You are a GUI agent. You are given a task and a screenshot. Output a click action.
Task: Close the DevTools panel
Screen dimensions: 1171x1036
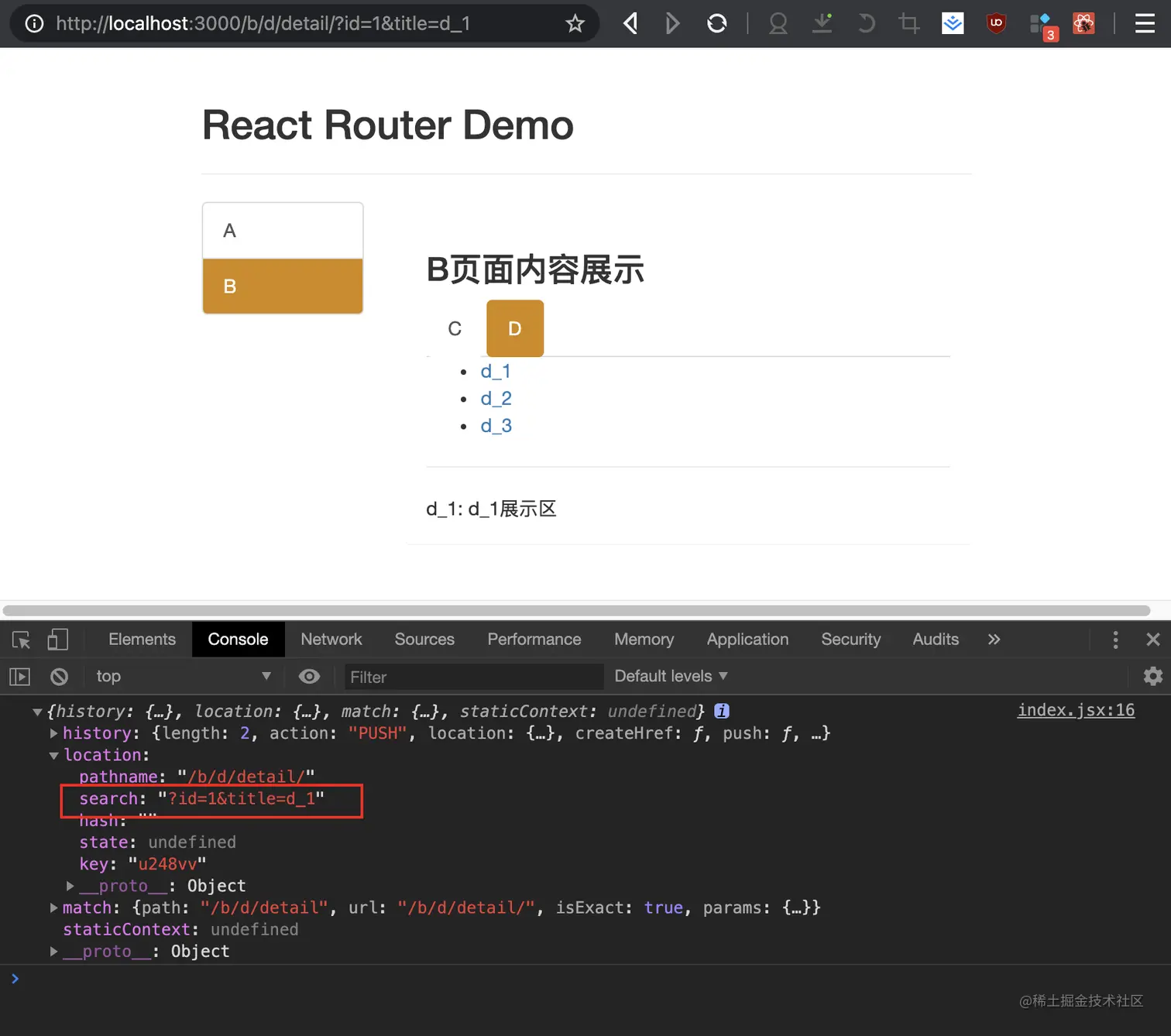1152,640
